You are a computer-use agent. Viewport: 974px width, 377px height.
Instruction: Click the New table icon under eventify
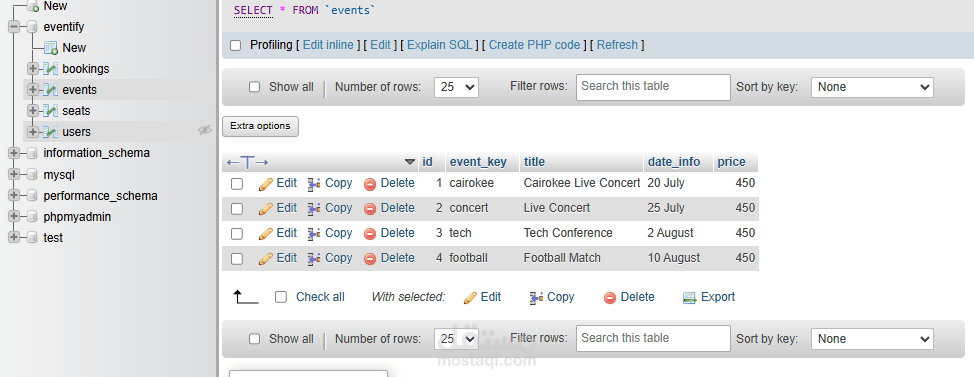coord(51,48)
